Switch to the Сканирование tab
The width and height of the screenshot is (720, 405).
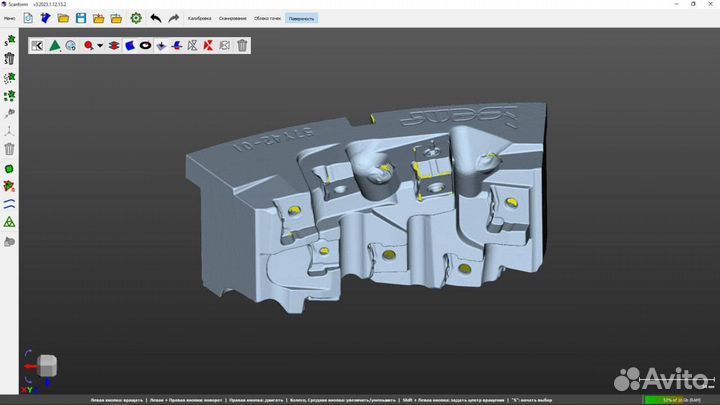click(233, 18)
